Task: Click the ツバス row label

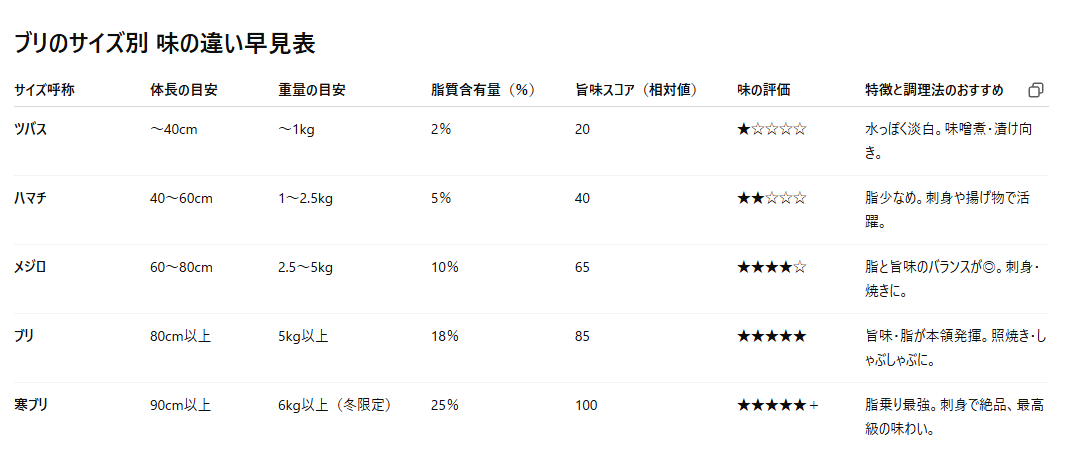Action: (x=31, y=130)
